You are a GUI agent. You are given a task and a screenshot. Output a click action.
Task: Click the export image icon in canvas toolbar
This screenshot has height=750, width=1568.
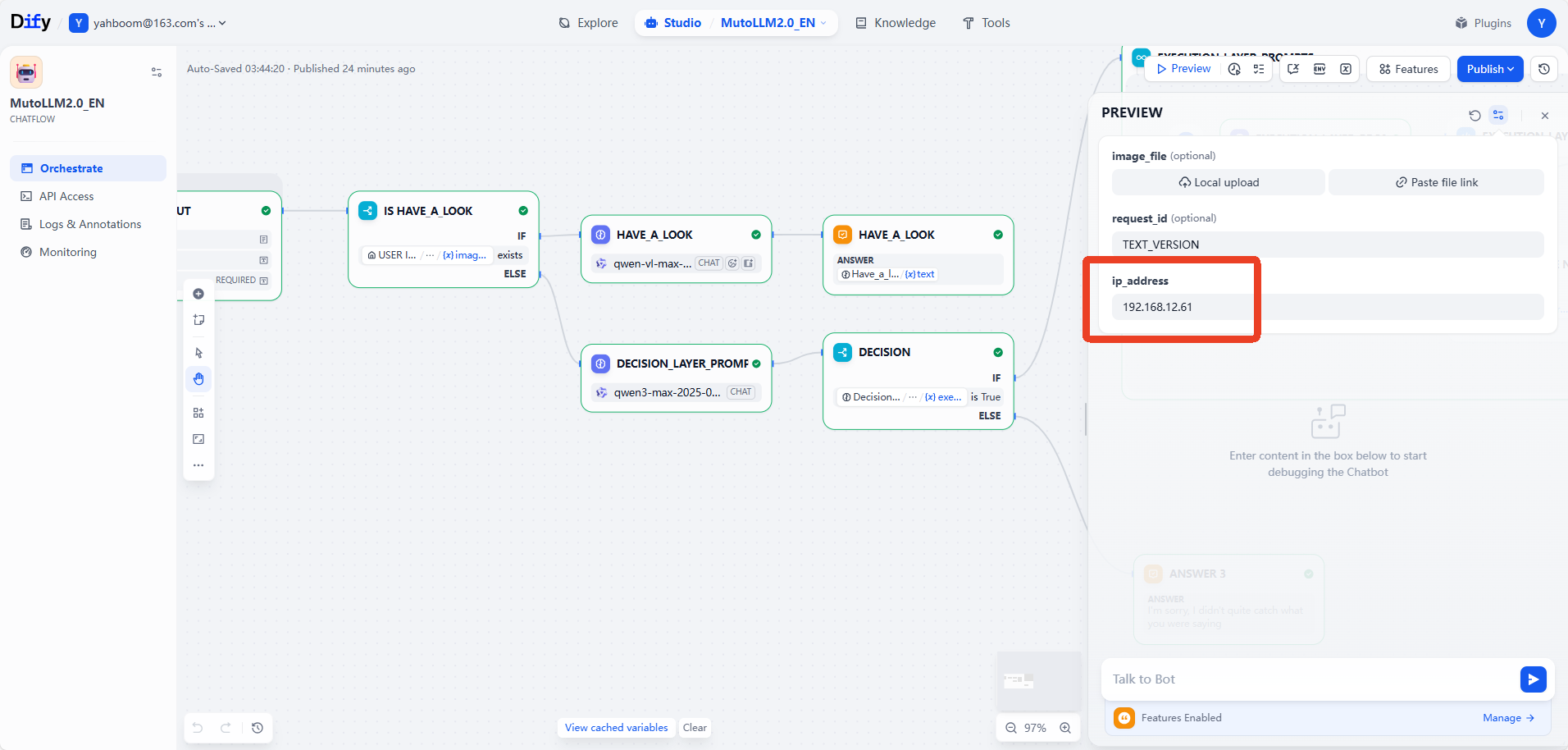point(198,439)
